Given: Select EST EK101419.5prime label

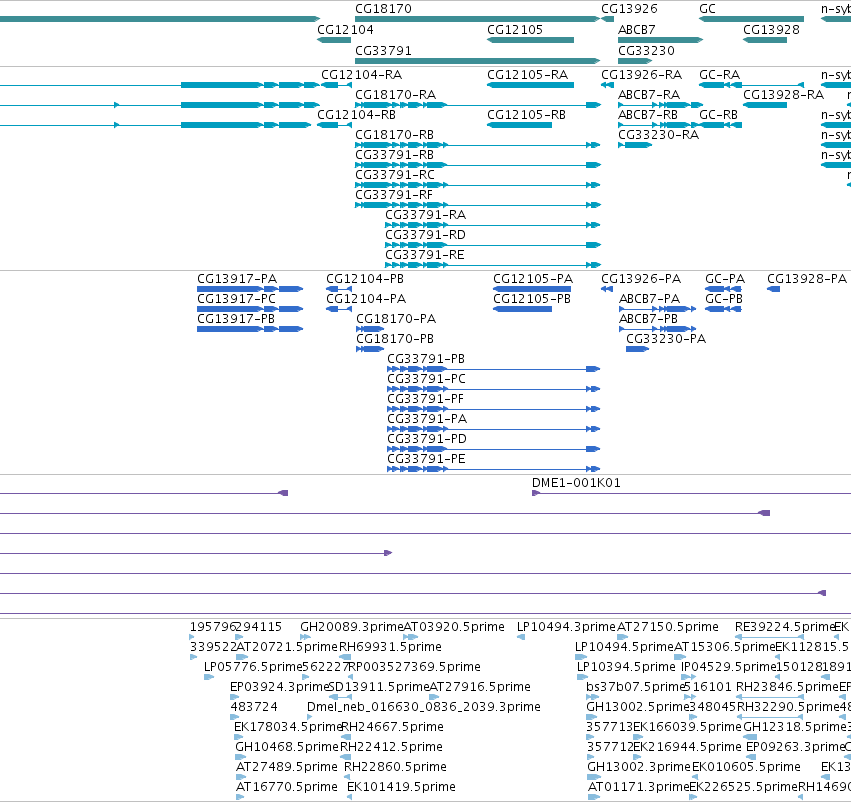Looking at the screenshot, I should point(401,787).
